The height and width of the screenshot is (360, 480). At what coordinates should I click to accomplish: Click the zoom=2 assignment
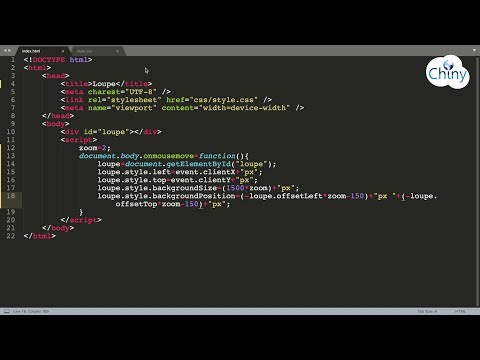[x=95, y=148]
